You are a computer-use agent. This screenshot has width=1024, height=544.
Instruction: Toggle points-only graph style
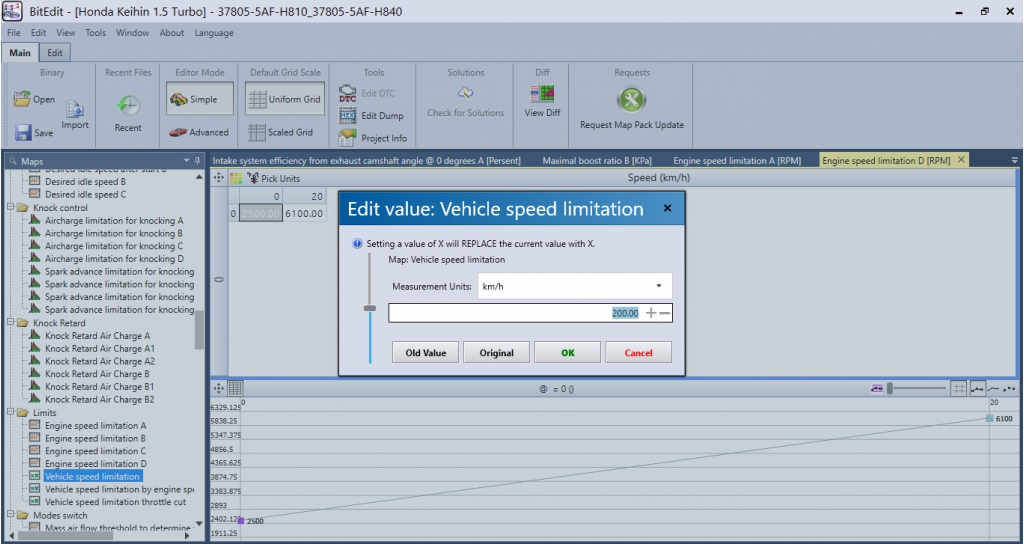(x=1010, y=389)
